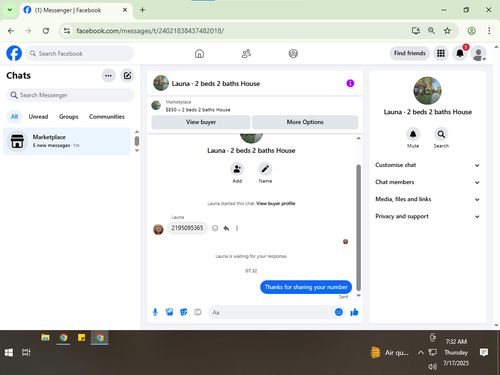This screenshot has width=500, height=375.
Task: Open the Marketplace chat row
Action: (x=67, y=141)
